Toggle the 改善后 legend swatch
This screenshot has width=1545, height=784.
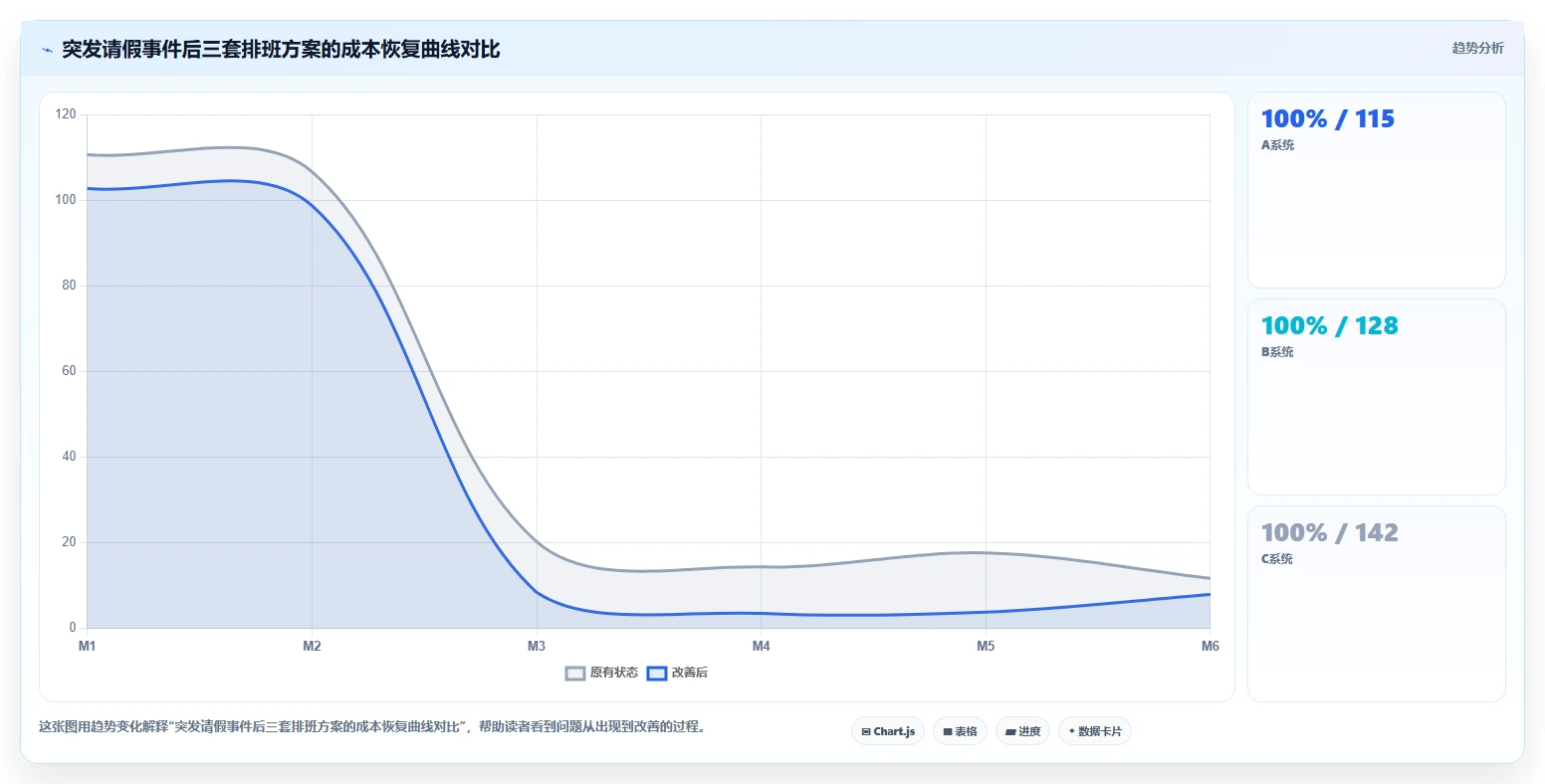click(657, 674)
